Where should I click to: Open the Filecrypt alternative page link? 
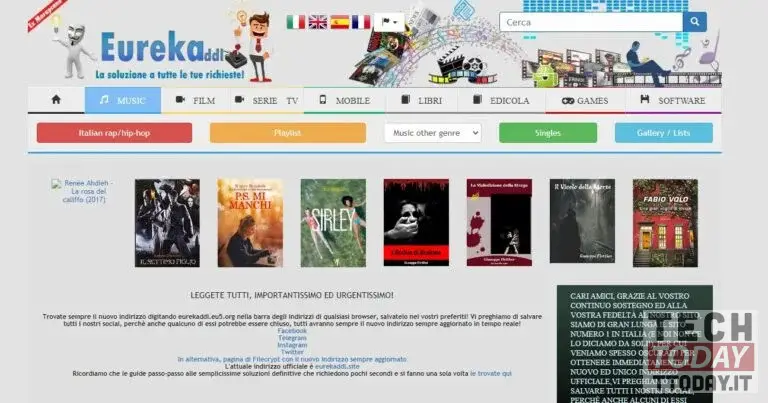pyautogui.click(x=292, y=359)
